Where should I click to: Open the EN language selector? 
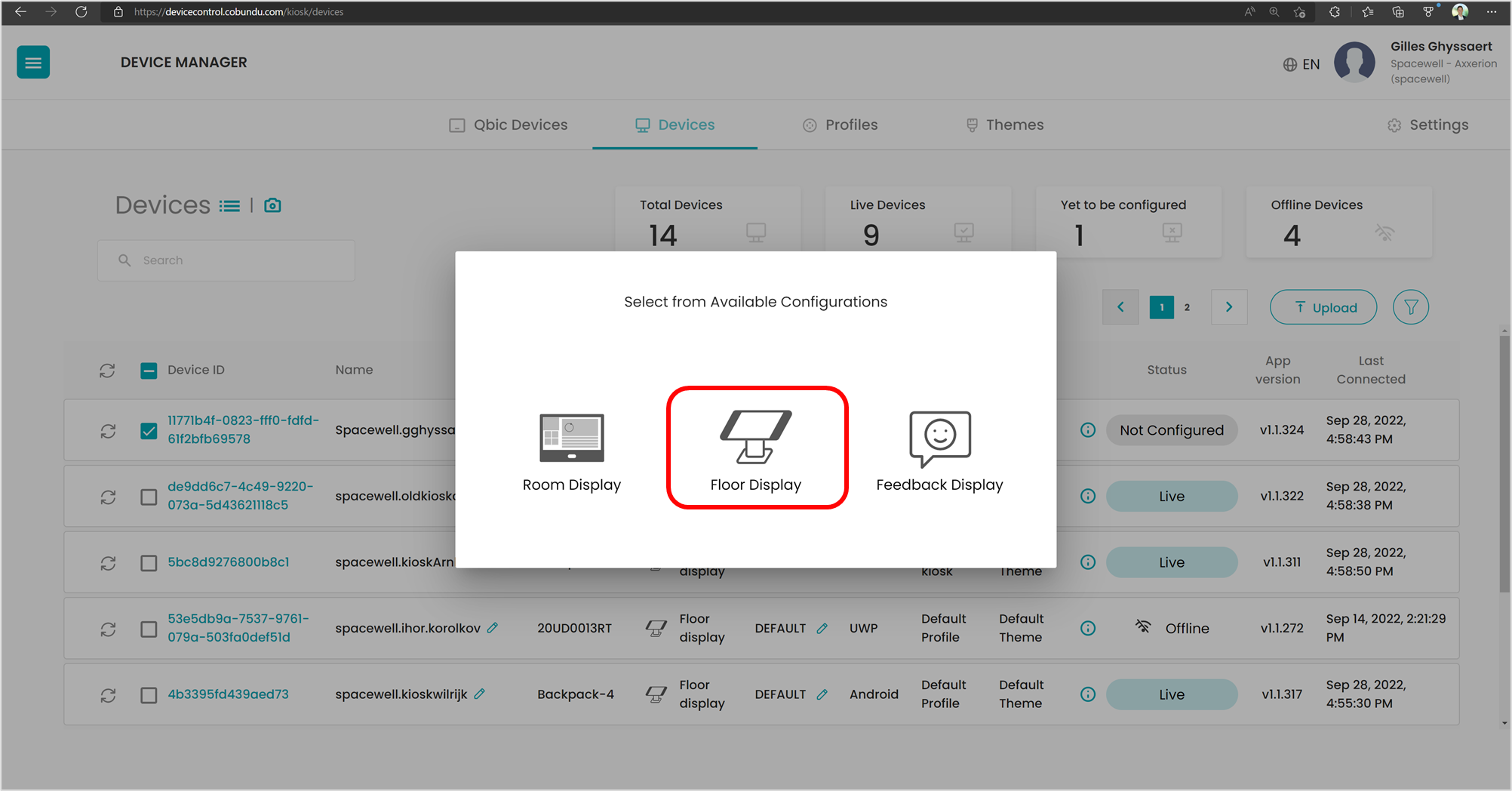pyautogui.click(x=1301, y=65)
